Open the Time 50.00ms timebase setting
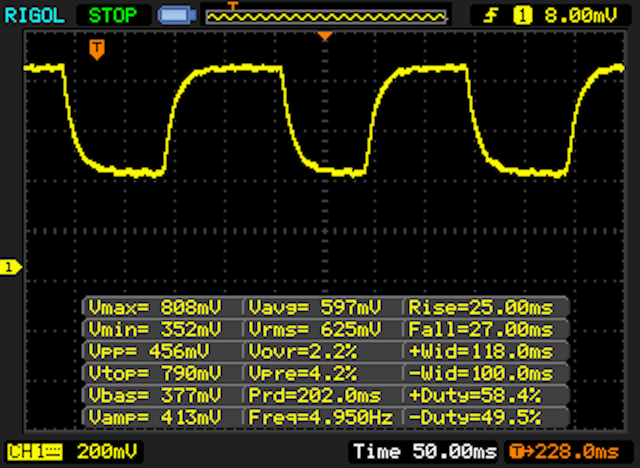The image size is (640, 468). pyautogui.click(x=424, y=452)
